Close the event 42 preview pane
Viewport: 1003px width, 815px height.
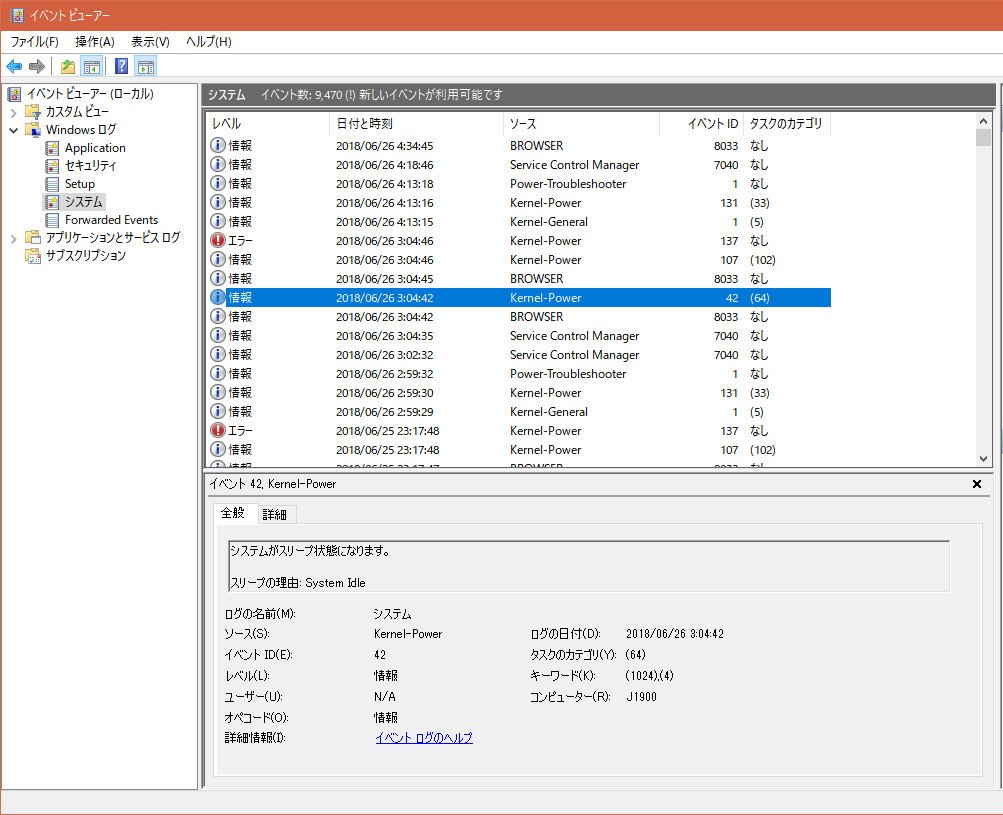click(x=977, y=484)
